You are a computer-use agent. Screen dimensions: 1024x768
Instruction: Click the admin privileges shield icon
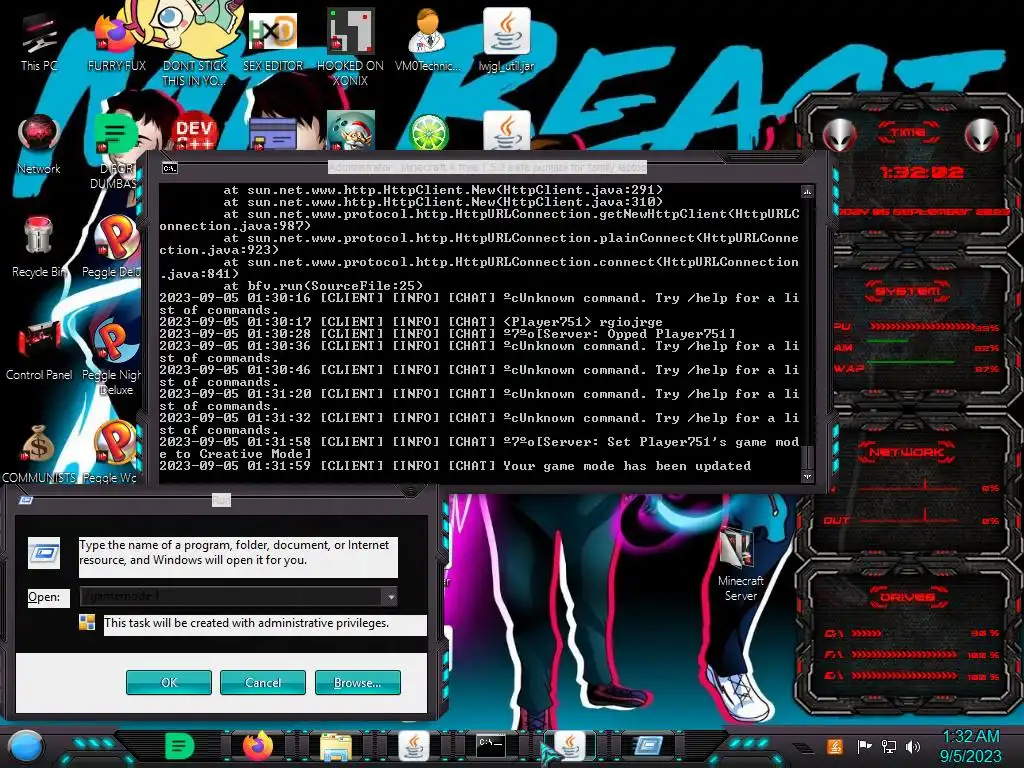(x=87, y=622)
